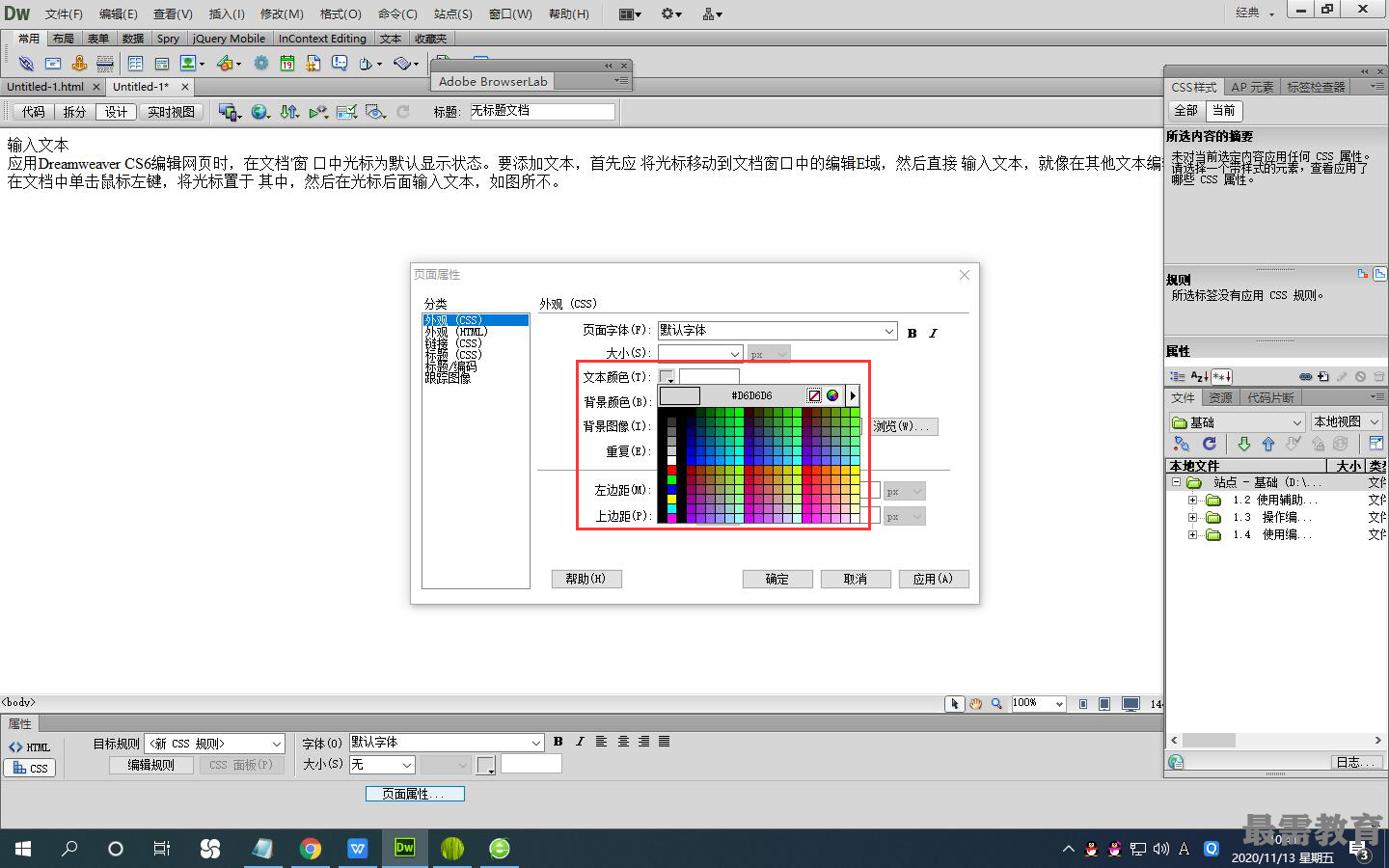Switch to 代码 code view
This screenshot has height=868, width=1389.
point(34,112)
